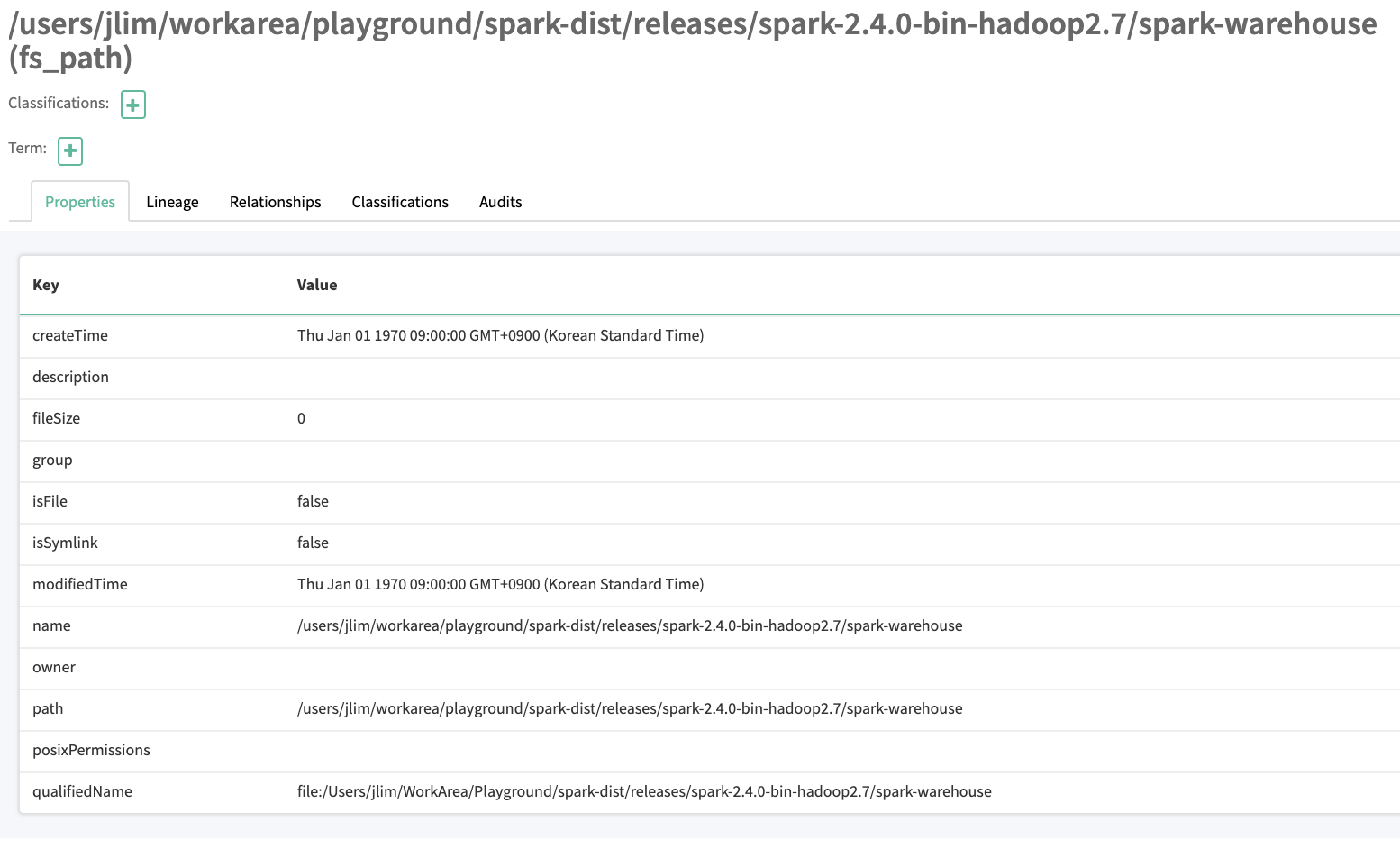This screenshot has height=849, width=1400.
Task: Click the Value column header
Action: pos(317,285)
